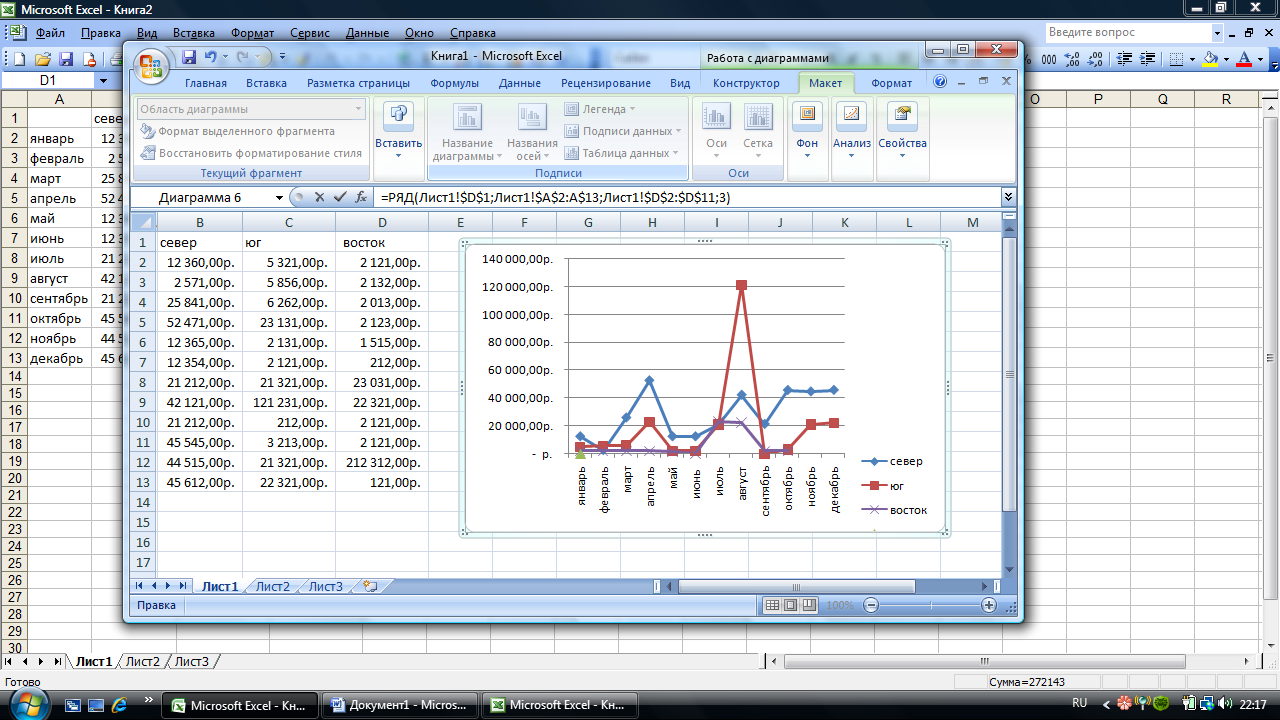Click север legend entry in chart
Viewport: 1280px width, 720px height.
[893, 461]
